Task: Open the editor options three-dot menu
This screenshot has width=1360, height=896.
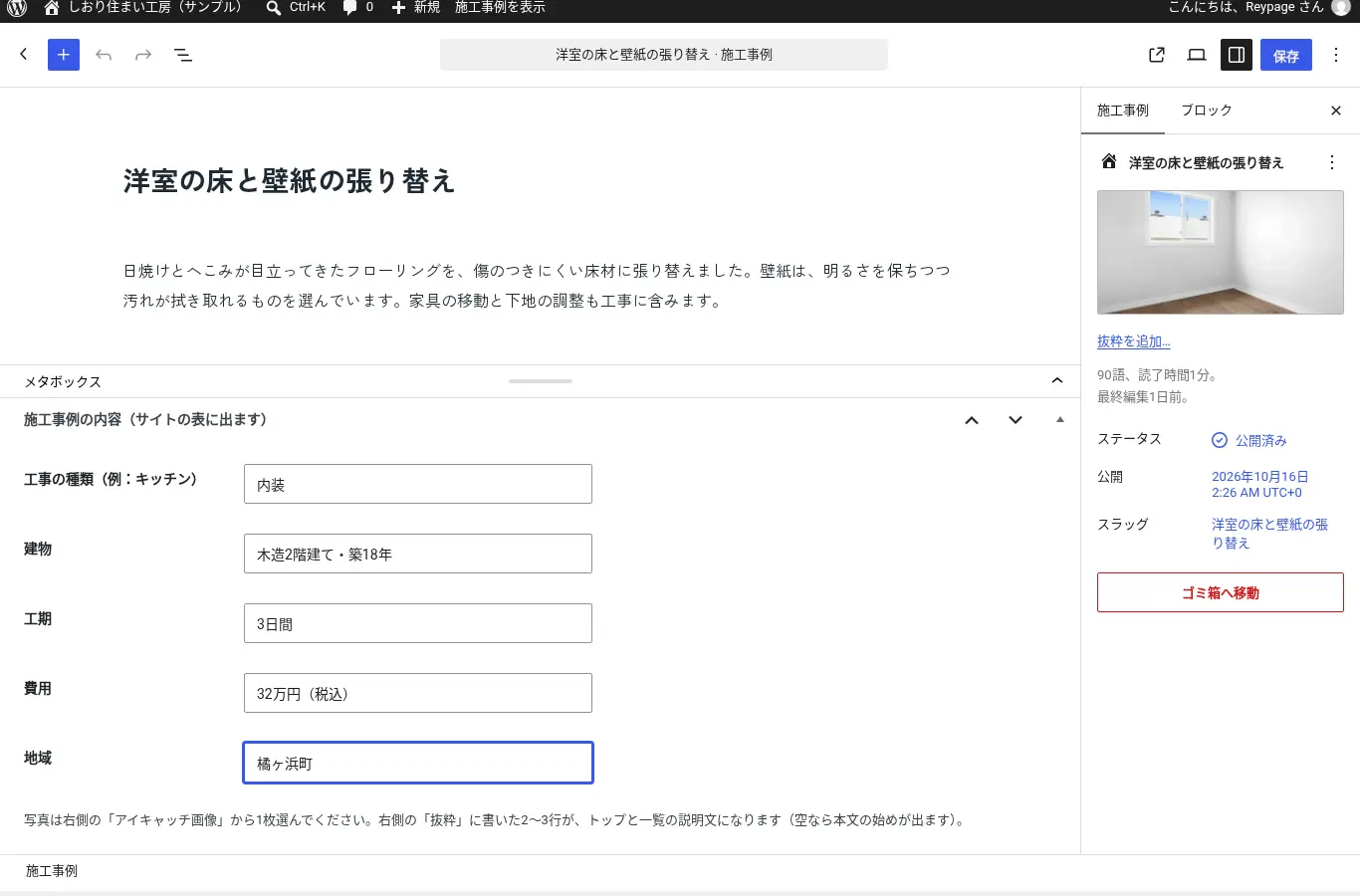Action: [x=1336, y=55]
